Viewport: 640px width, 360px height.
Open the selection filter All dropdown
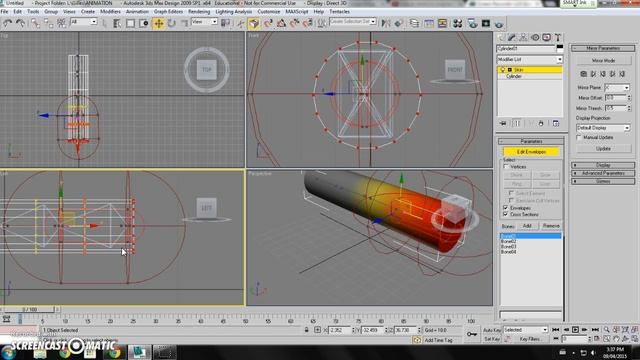pos(84,22)
